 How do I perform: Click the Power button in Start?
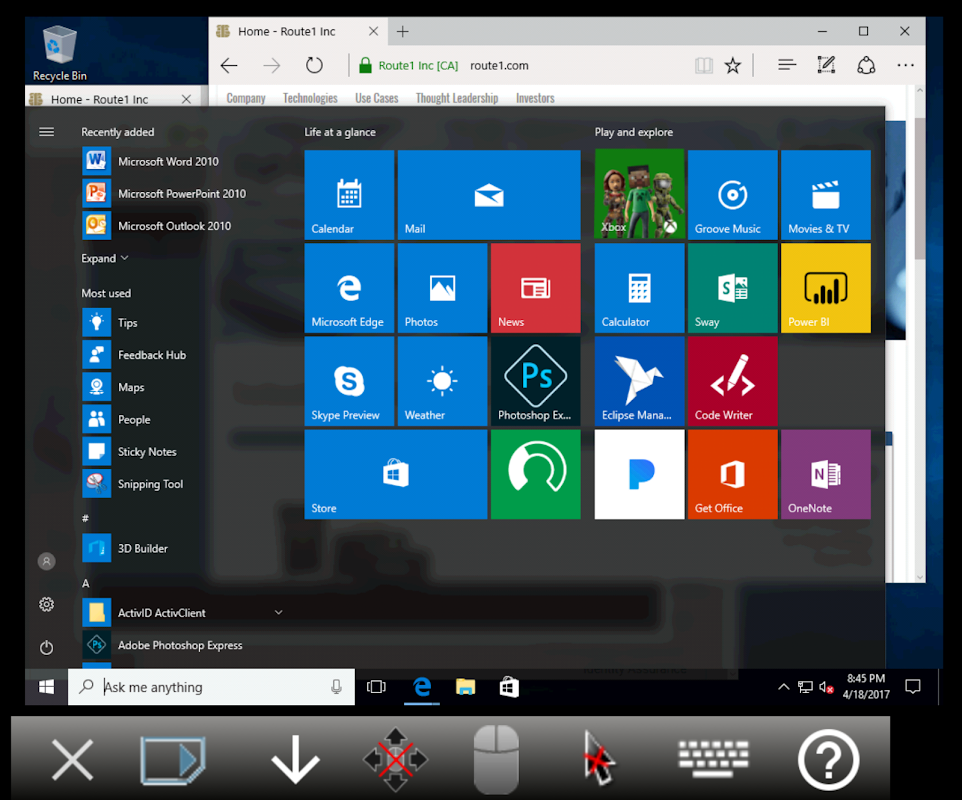pyautogui.click(x=47, y=647)
